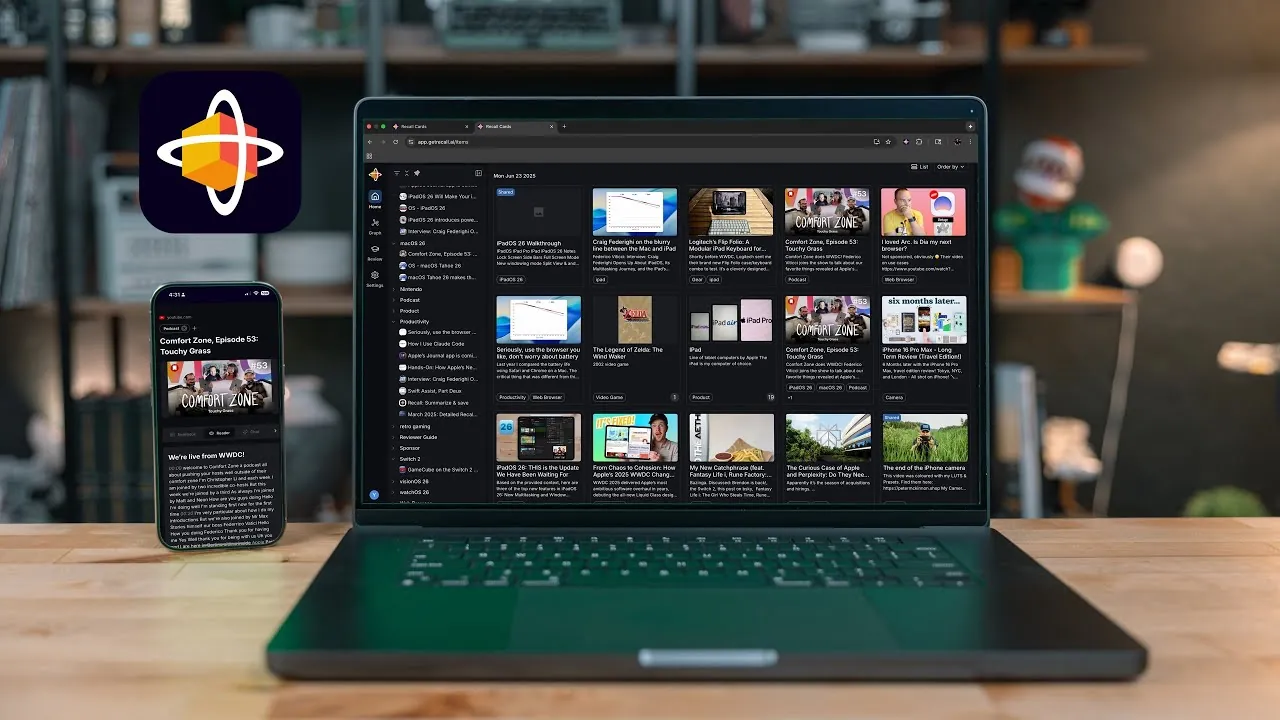The height and width of the screenshot is (720, 1280).
Task: Expand the Product tag in the tree
Action: pyautogui.click(x=393, y=311)
